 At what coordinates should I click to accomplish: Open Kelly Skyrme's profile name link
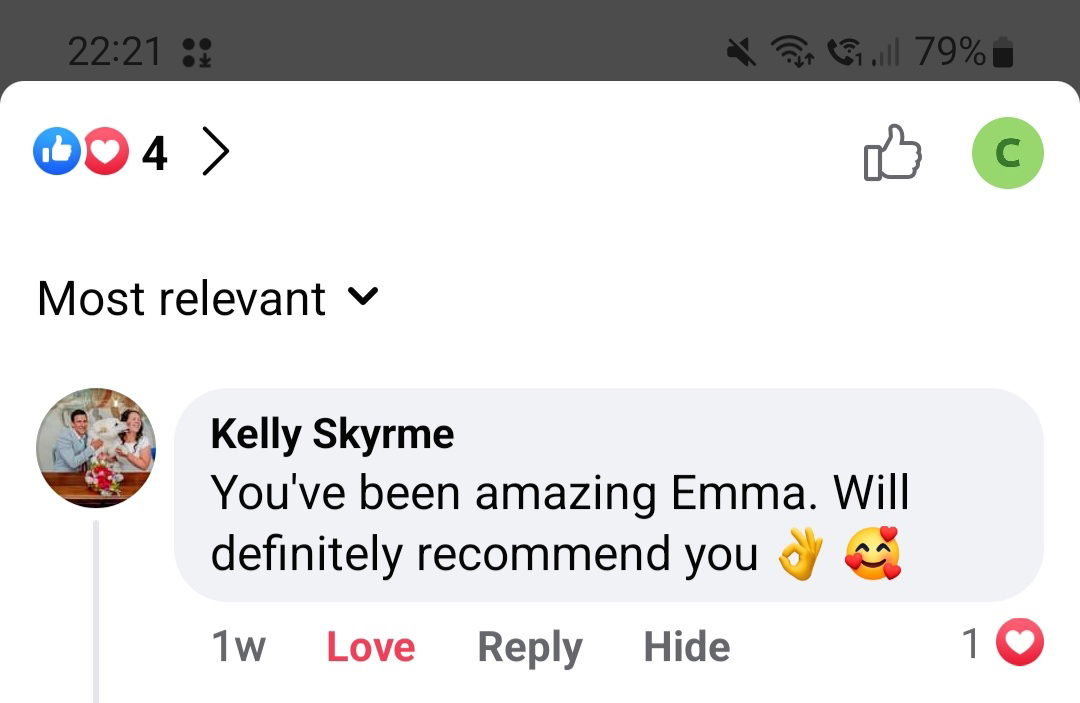(x=332, y=434)
